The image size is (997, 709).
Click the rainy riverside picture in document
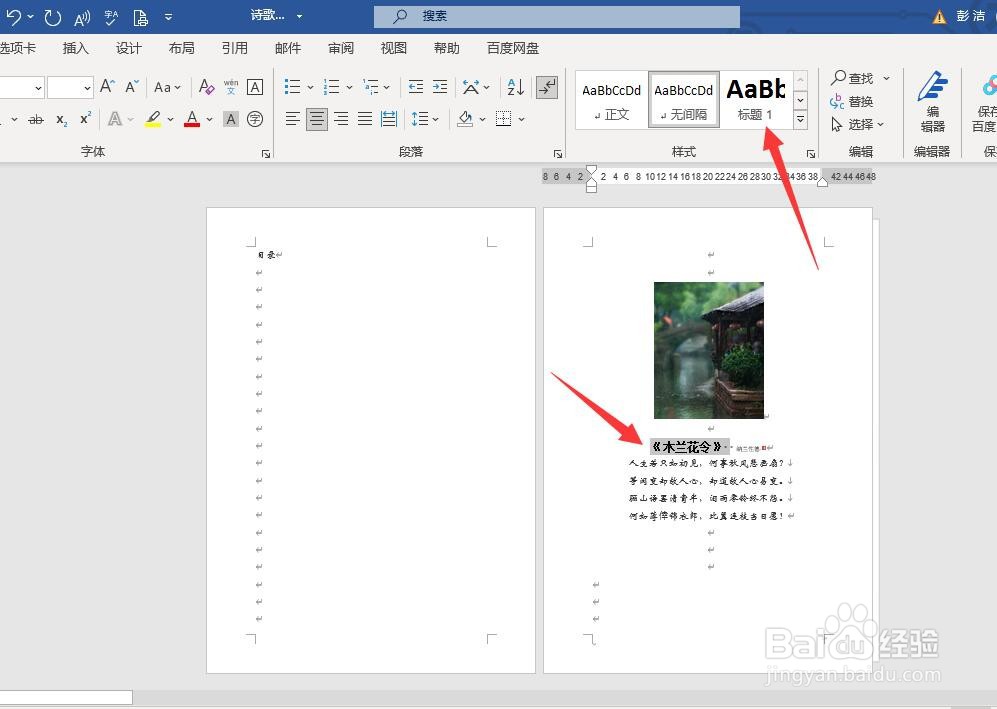(709, 350)
